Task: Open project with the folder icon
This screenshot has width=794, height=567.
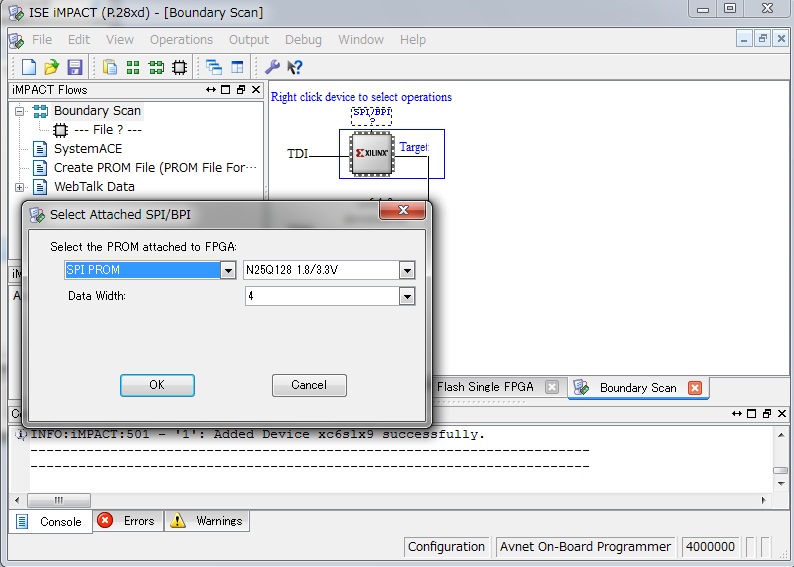Action: click(x=52, y=67)
